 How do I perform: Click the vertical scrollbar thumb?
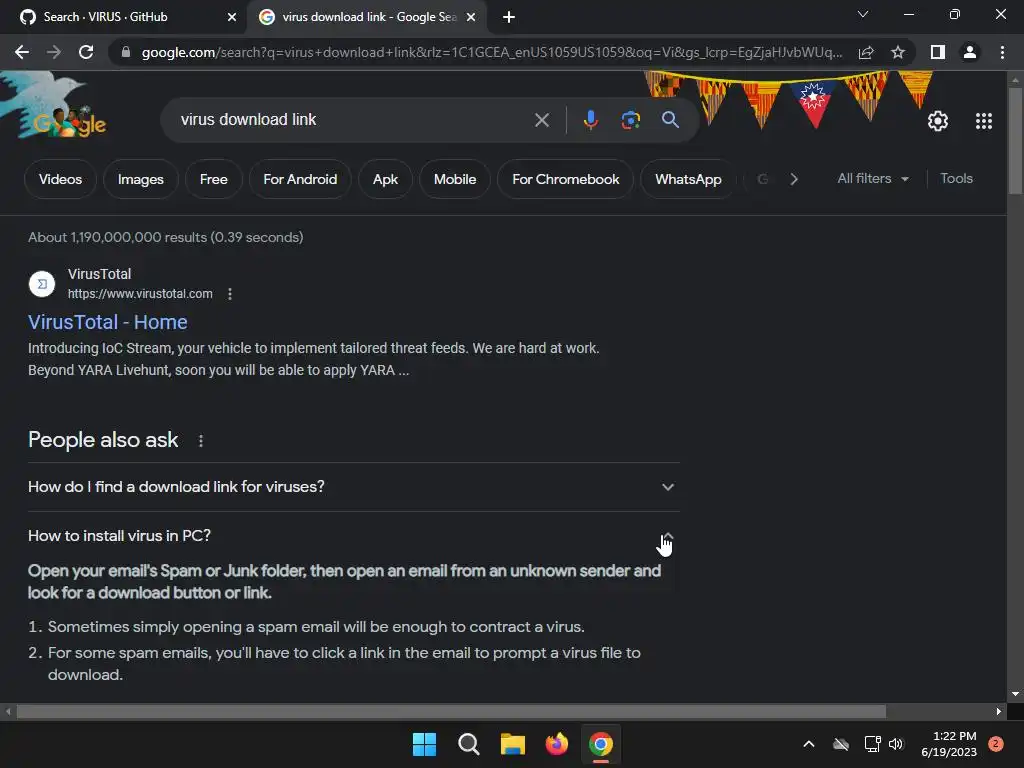tap(1015, 140)
